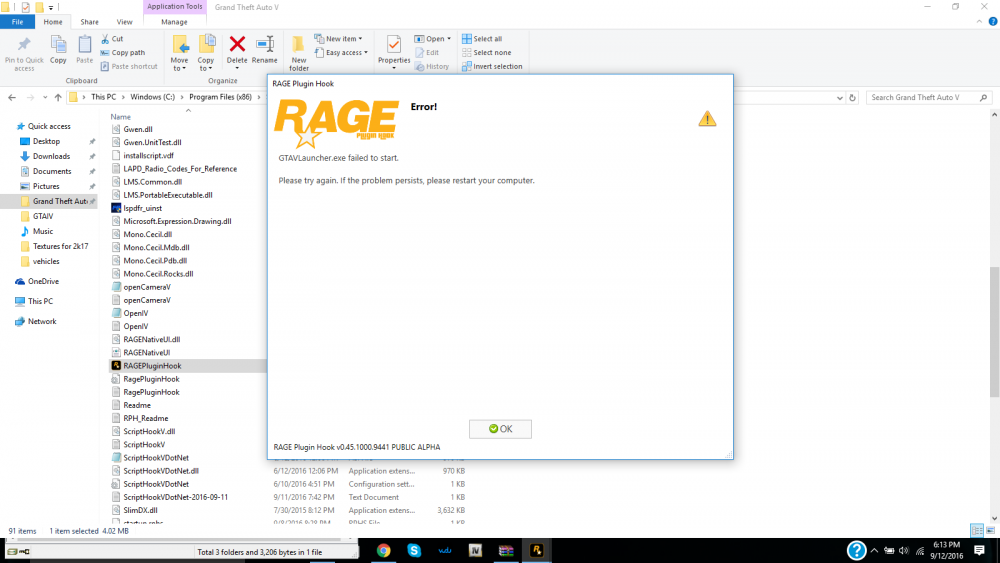The width and height of the screenshot is (1000, 563).
Task: Click the Copy icon in Clipboard group
Action: pyautogui.click(x=58, y=45)
